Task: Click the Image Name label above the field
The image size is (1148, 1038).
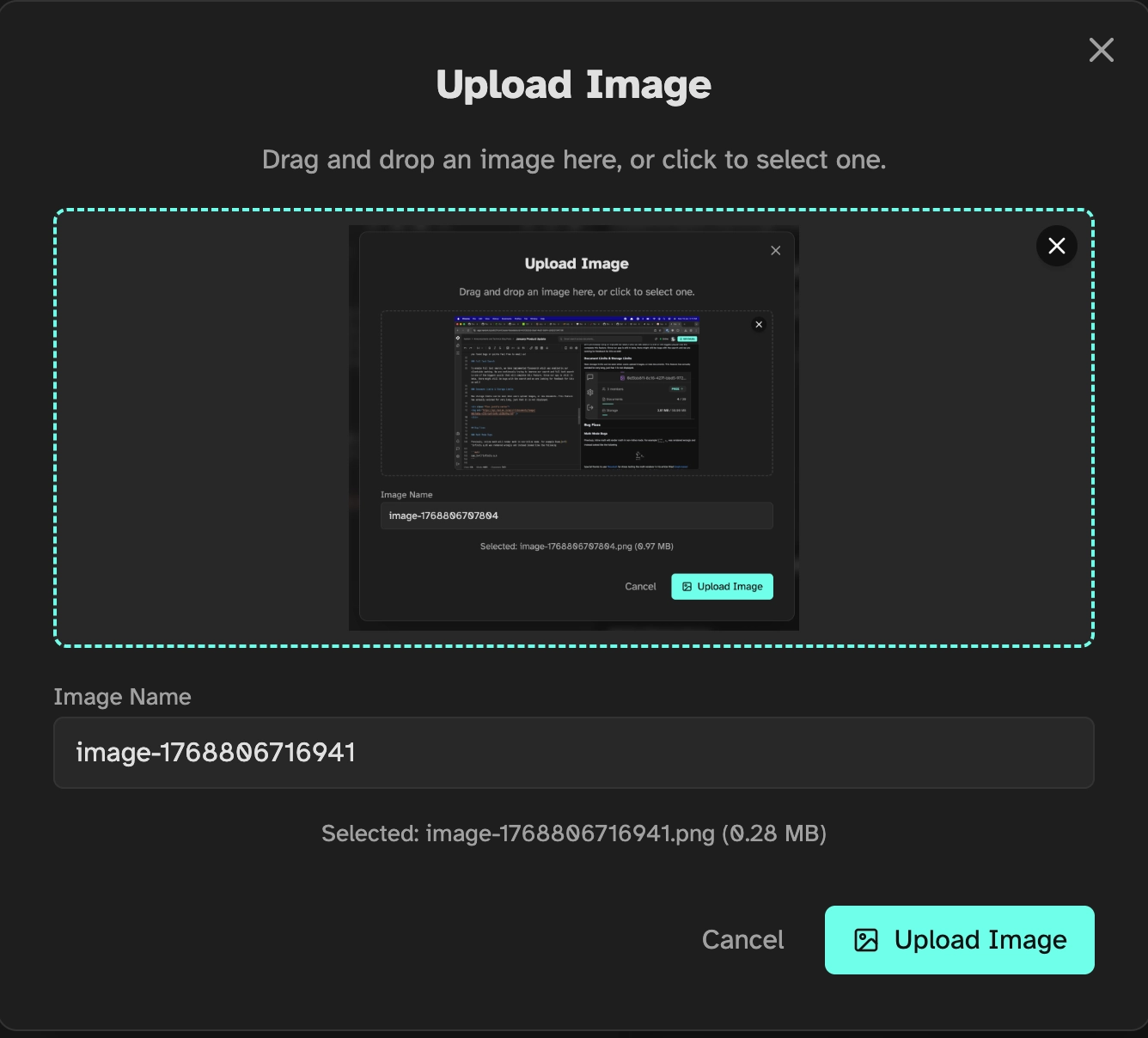Action: click(122, 697)
